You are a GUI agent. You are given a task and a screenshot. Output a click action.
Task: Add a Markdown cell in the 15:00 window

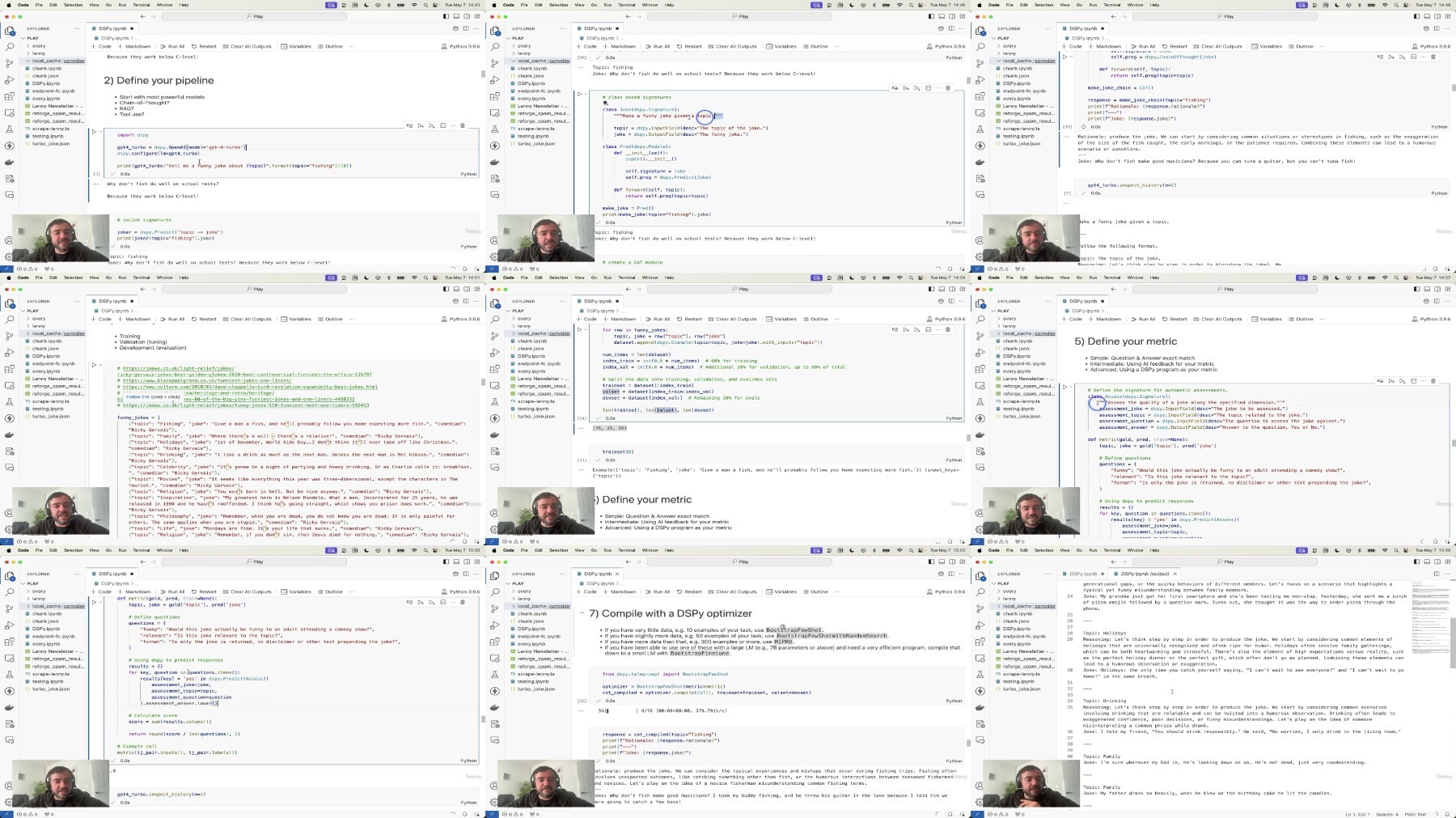click(135, 591)
